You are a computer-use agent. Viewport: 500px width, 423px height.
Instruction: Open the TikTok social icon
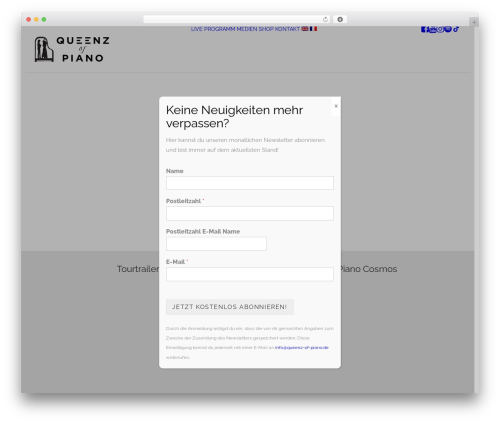456,29
